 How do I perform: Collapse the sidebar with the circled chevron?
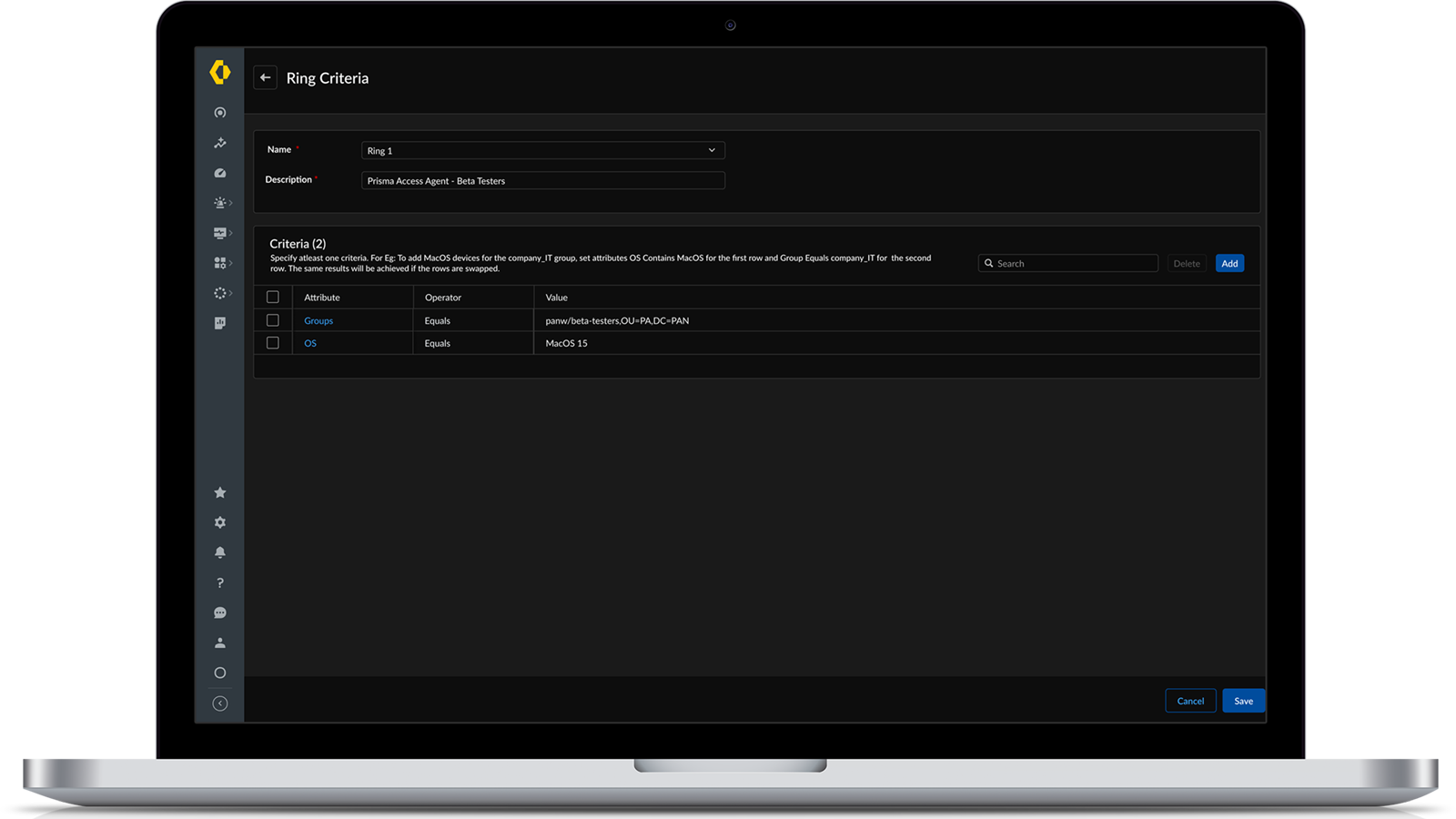[x=220, y=703]
